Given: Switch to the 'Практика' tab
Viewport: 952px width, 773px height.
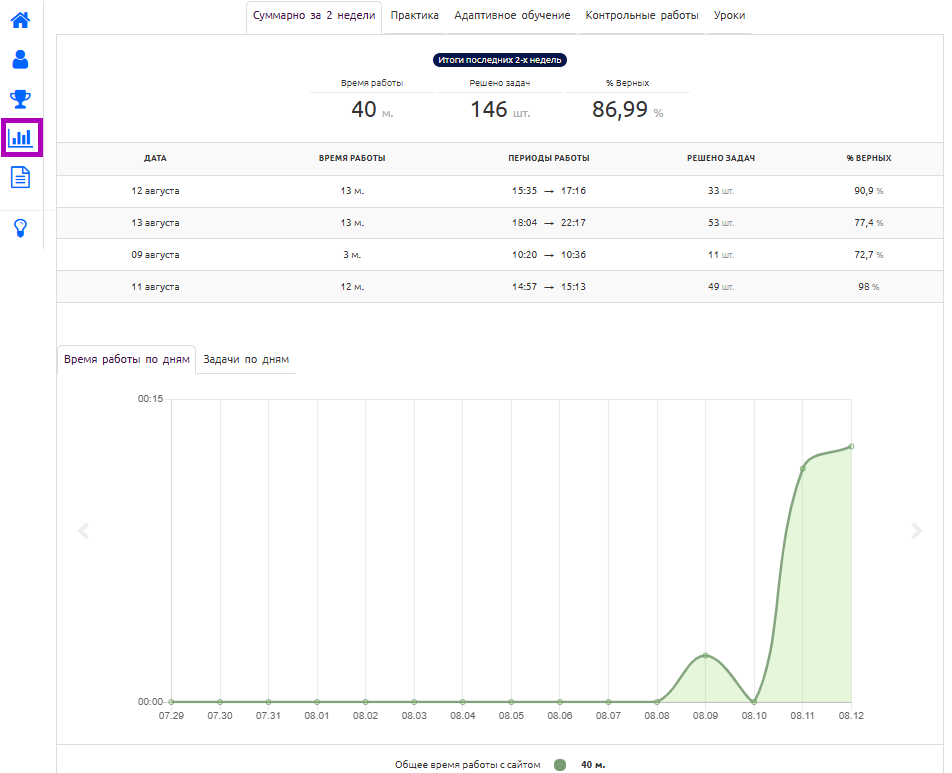Looking at the screenshot, I should coord(415,16).
